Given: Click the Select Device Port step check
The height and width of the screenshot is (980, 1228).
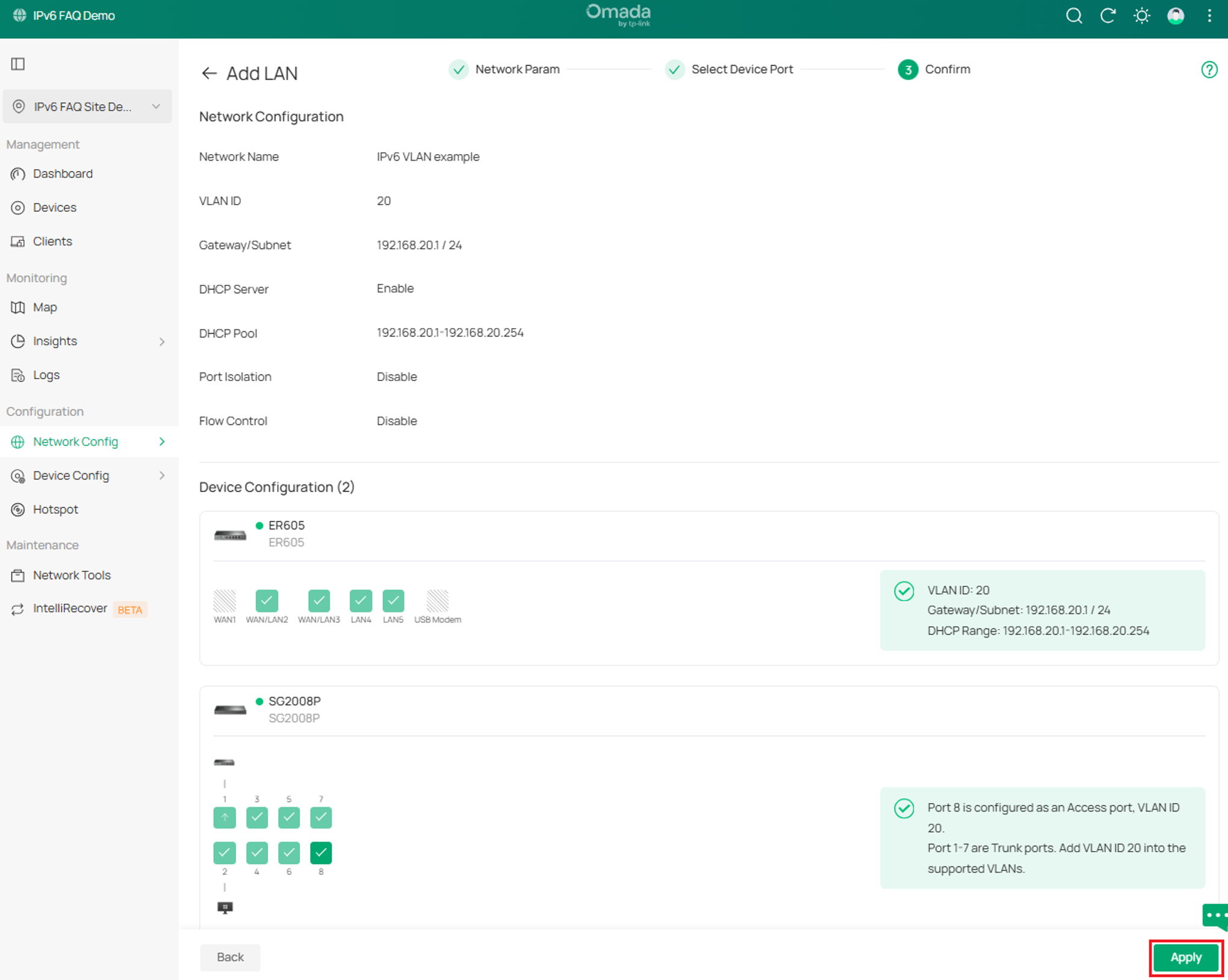Looking at the screenshot, I should [x=675, y=70].
